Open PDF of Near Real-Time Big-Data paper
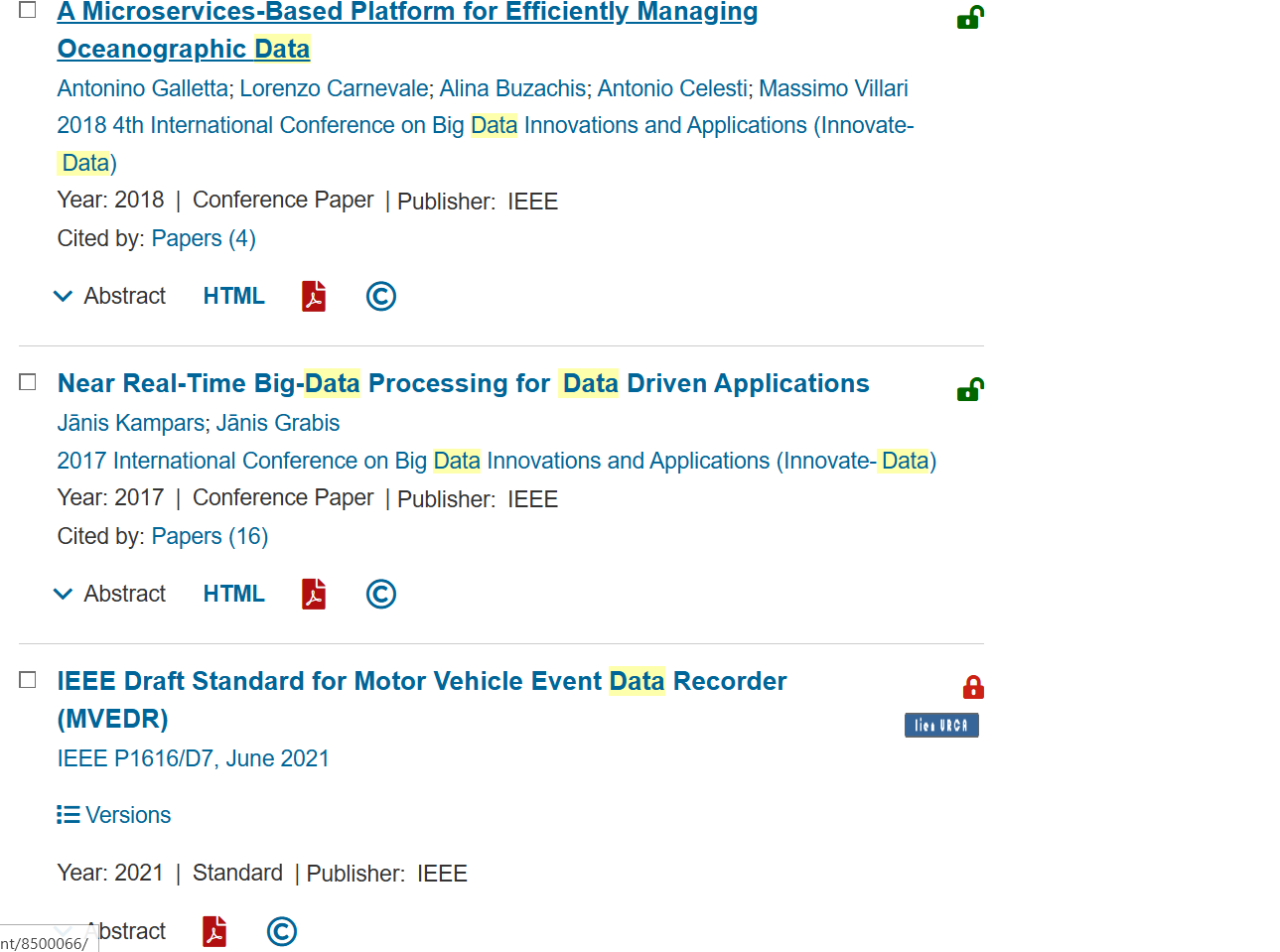 (x=314, y=594)
